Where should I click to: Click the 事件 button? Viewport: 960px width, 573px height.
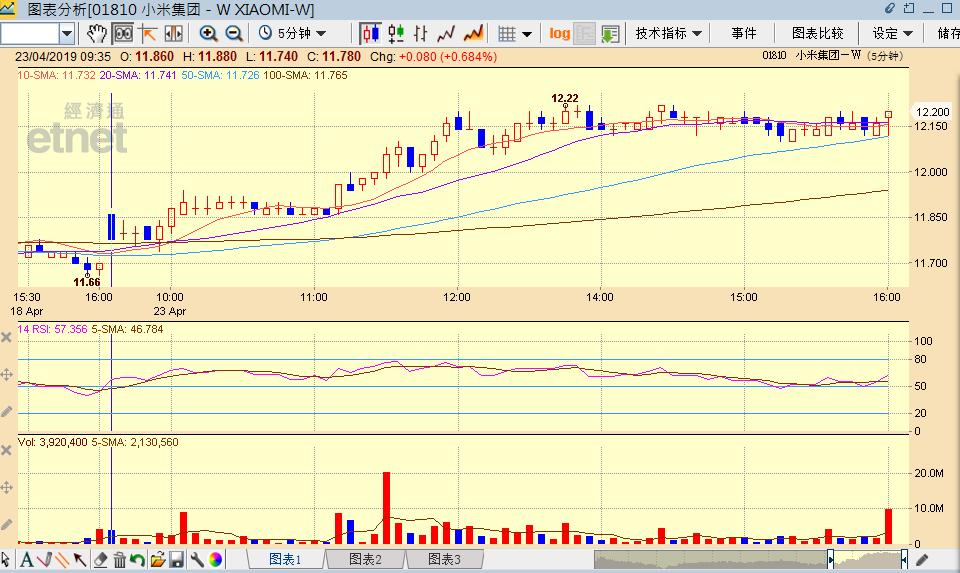click(744, 33)
